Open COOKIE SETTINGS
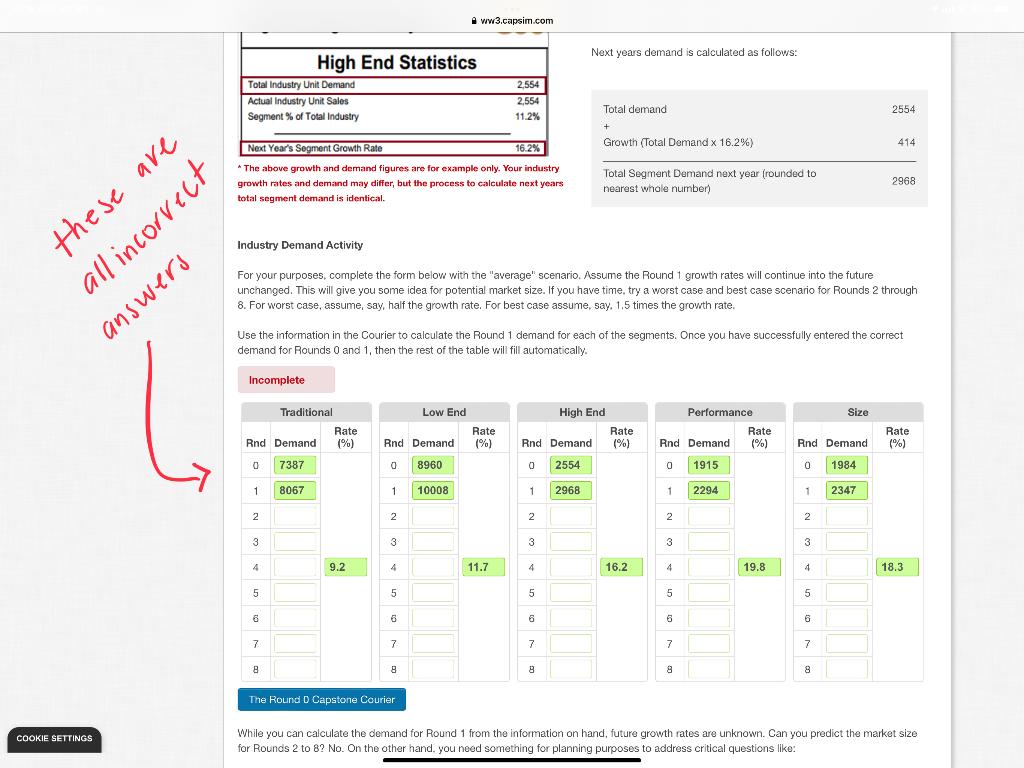The width and height of the screenshot is (1024, 768). coord(54,739)
